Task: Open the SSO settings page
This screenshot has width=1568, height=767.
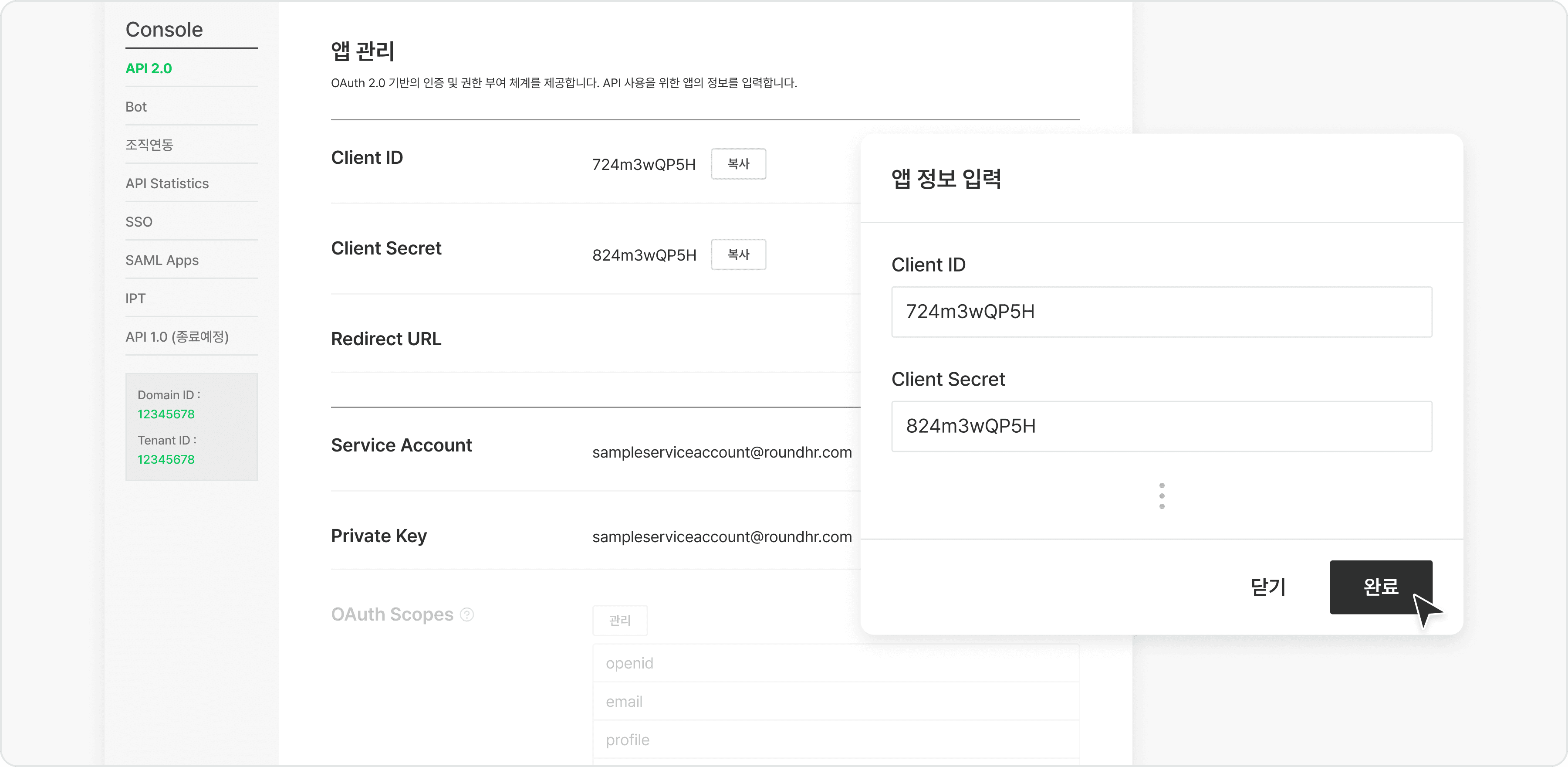Action: (x=139, y=221)
